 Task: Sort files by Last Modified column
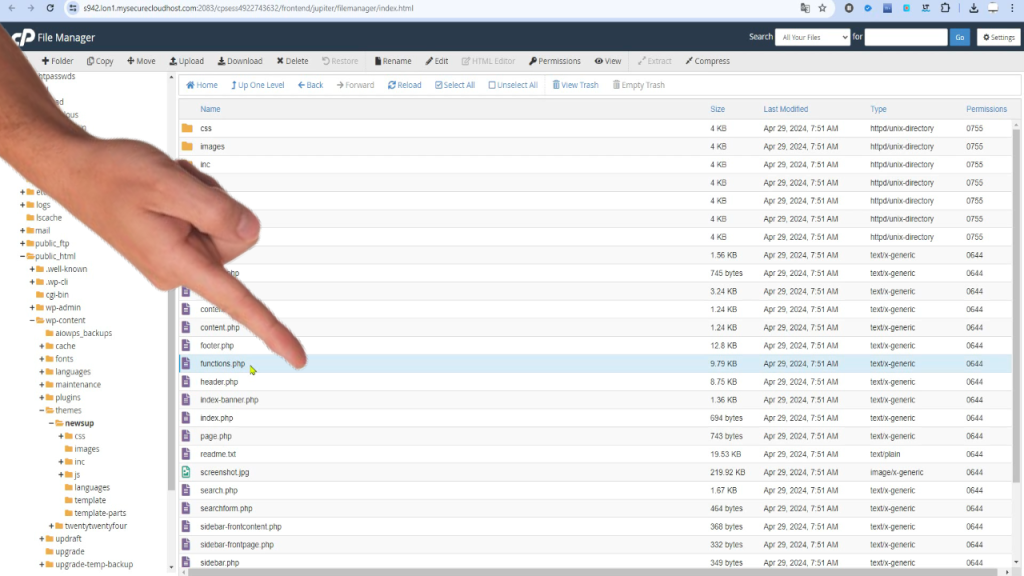click(x=785, y=109)
